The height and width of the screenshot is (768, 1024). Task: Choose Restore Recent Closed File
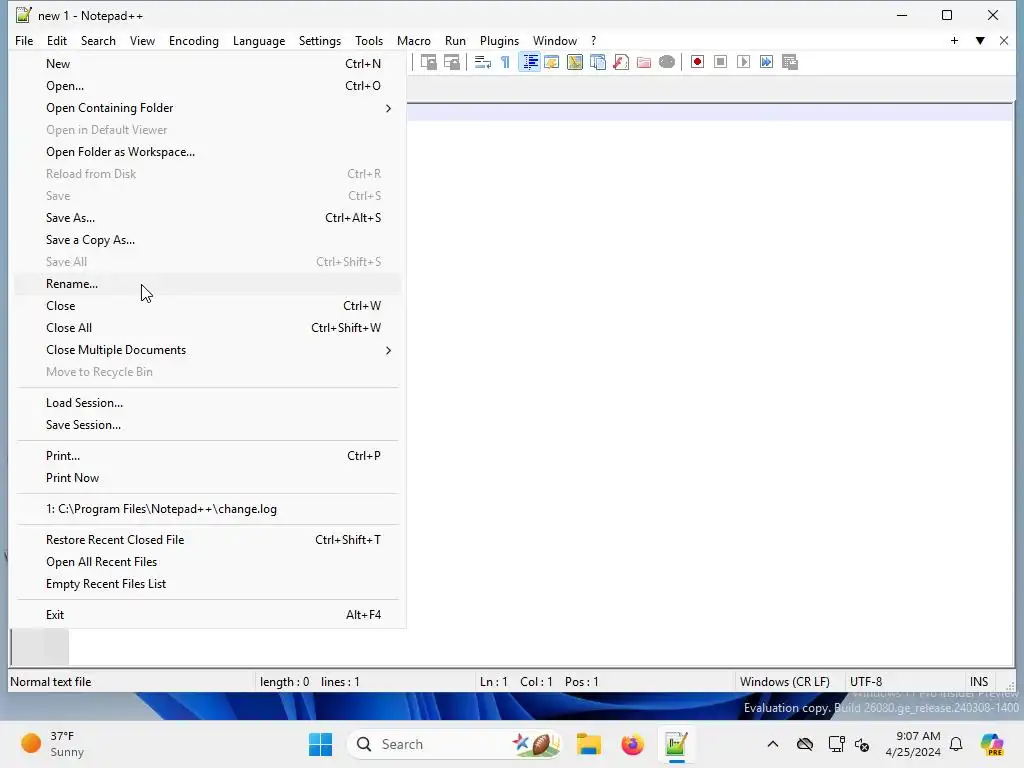tap(208, 540)
